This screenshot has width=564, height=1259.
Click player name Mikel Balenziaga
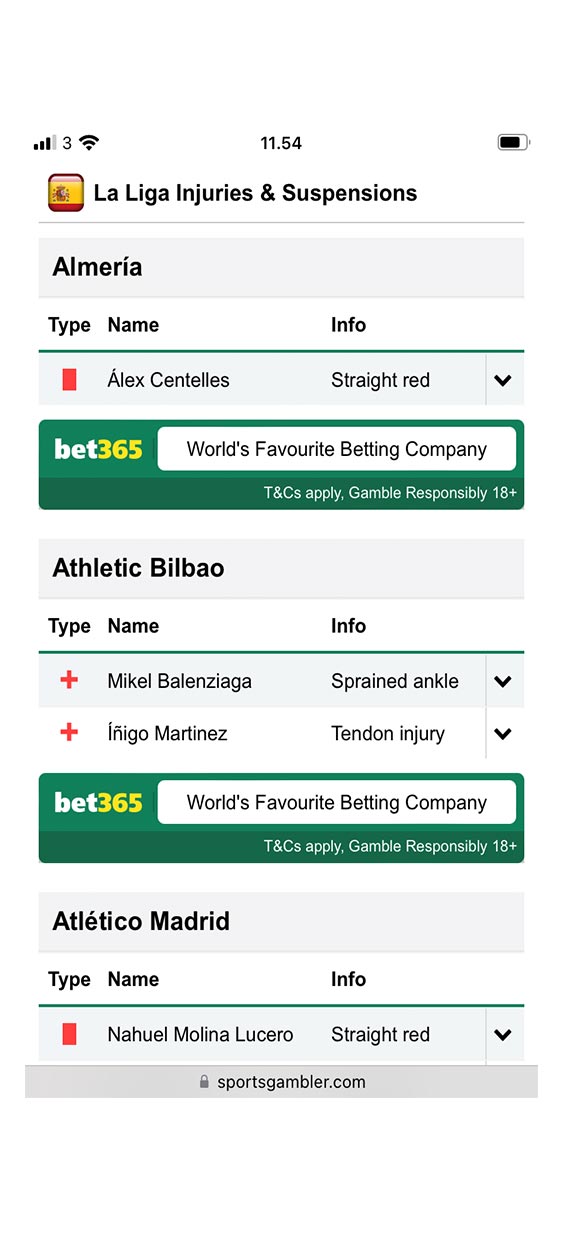(179, 681)
